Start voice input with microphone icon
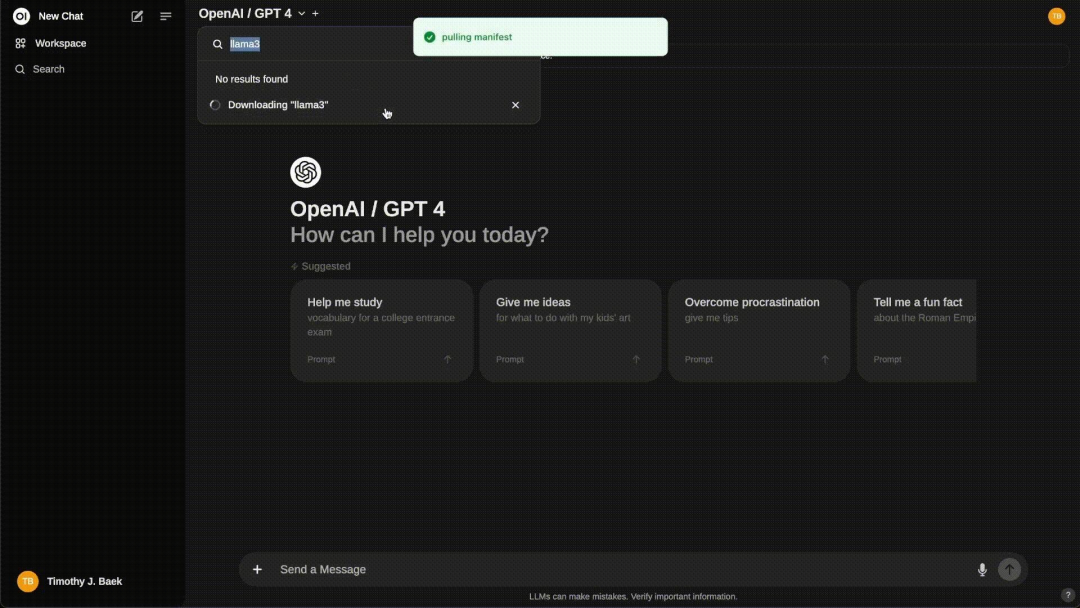Image resolution: width=1080 pixels, height=608 pixels. coord(982,569)
